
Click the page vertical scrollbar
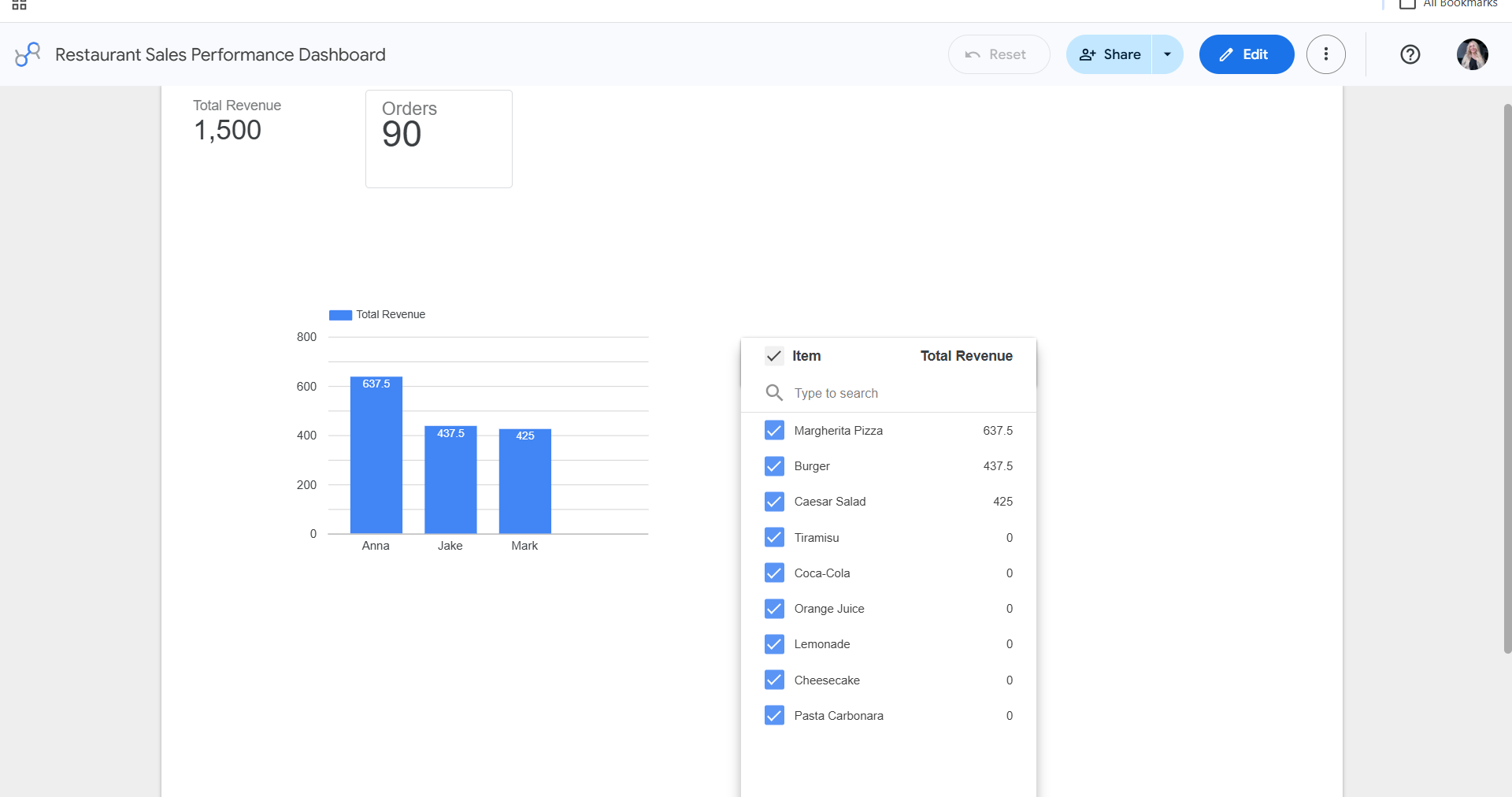coord(1507,378)
